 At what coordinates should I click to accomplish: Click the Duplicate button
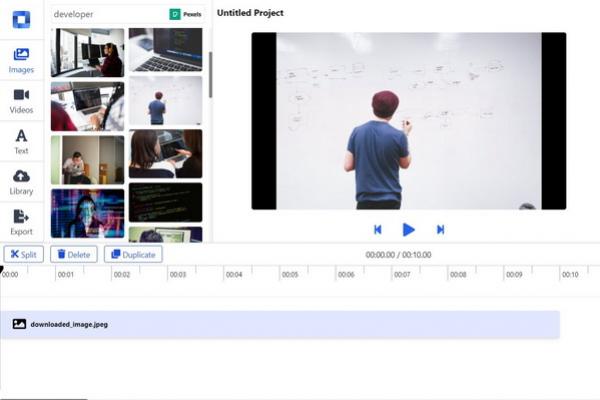pos(133,254)
